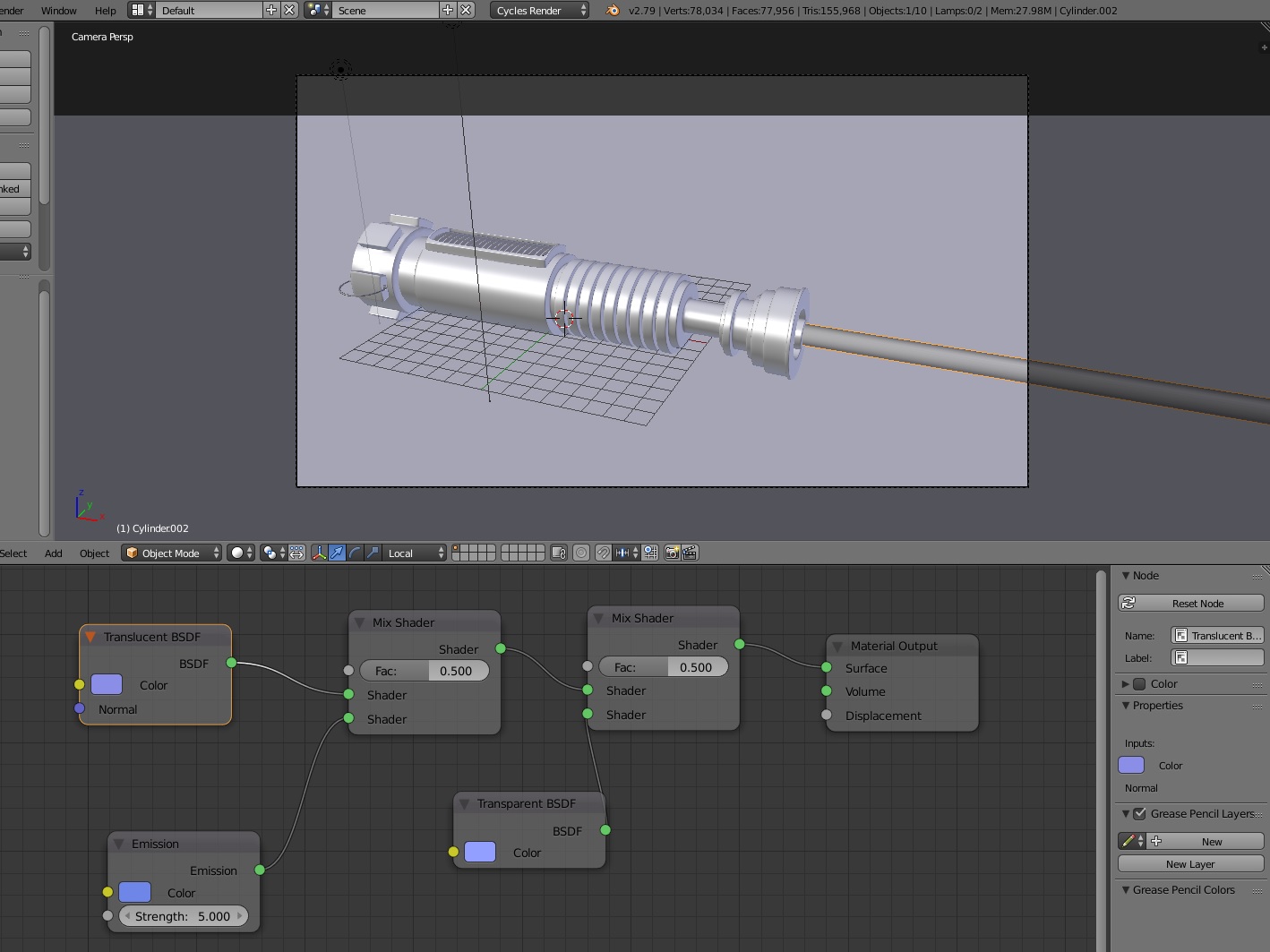
Task: Open the Object Mode dropdown
Action: (171, 553)
